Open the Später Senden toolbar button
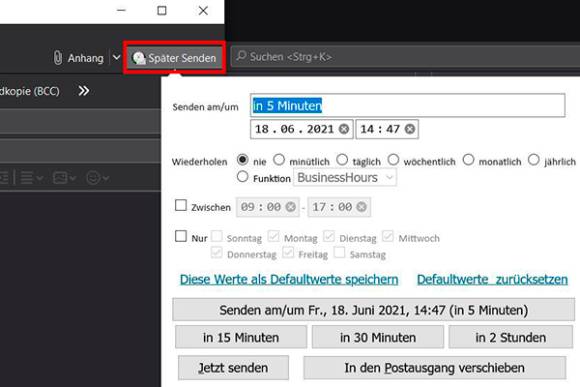580x387 pixels. tap(175, 58)
